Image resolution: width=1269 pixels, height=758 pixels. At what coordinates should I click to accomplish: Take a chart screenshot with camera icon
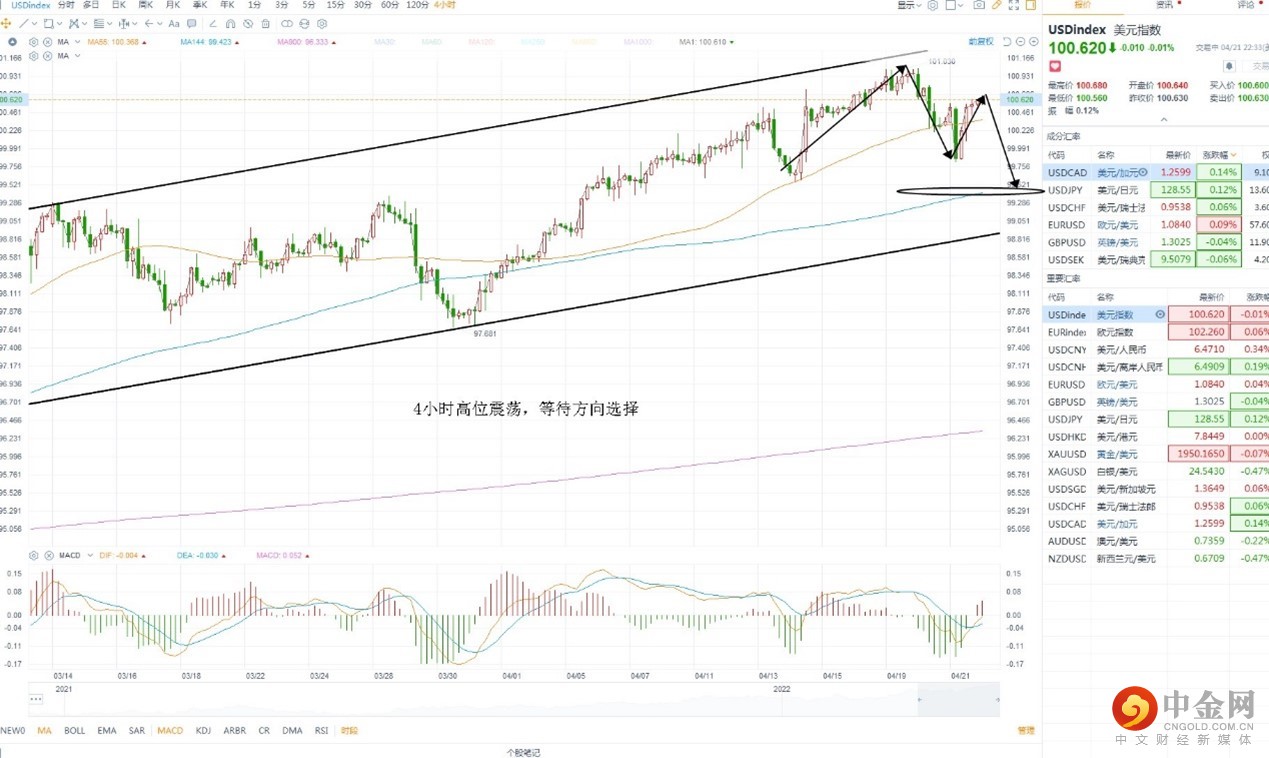pos(978,6)
